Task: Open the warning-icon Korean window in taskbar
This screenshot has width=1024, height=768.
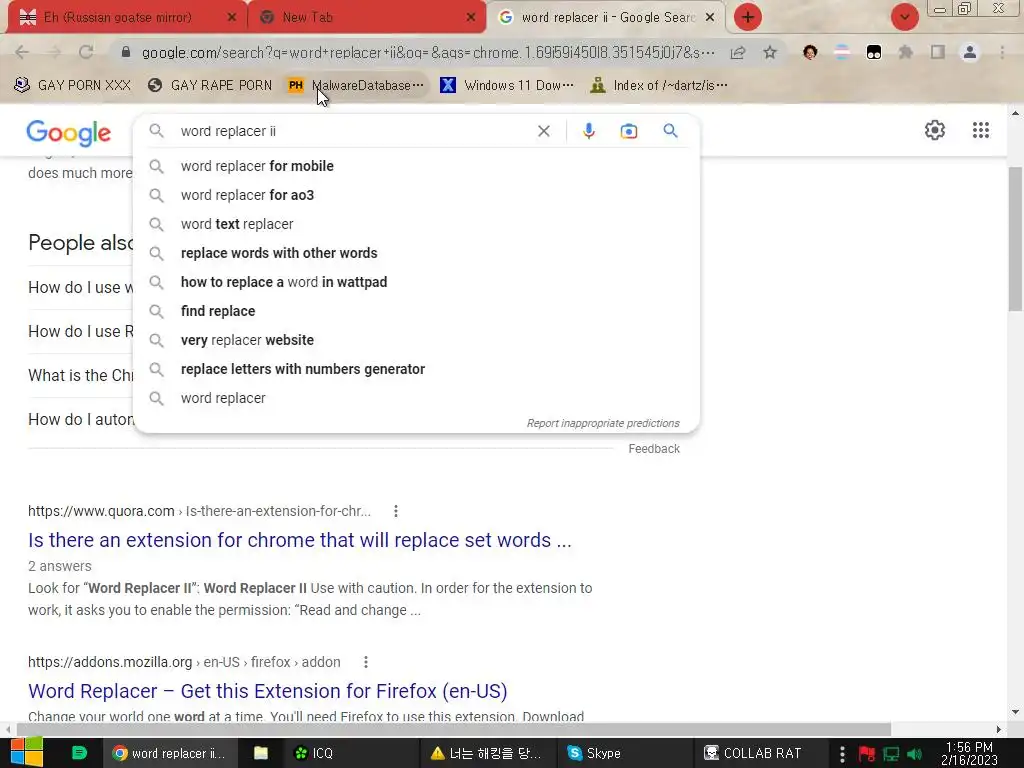Action: (486, 753)
